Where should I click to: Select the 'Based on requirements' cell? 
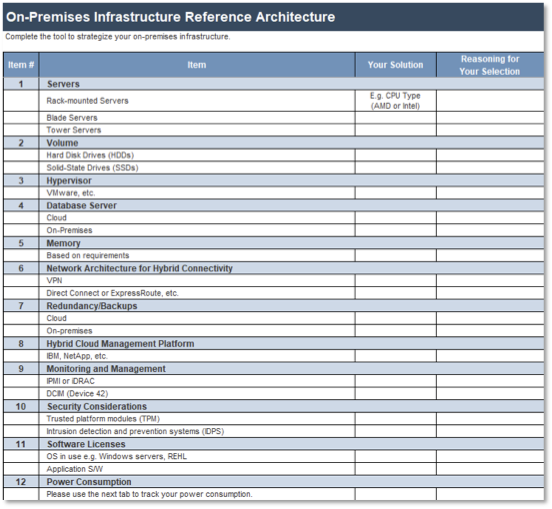click(x=197, y=255)
